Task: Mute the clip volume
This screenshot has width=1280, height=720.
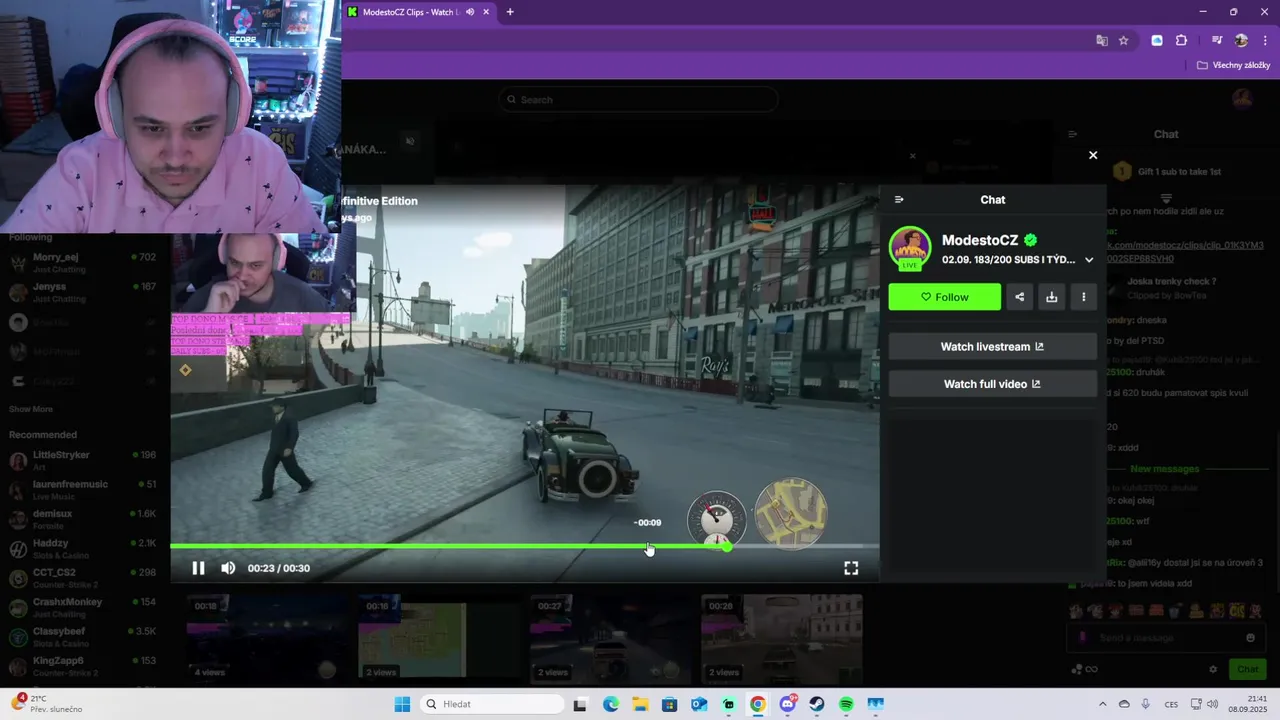Action: (228, 568)
